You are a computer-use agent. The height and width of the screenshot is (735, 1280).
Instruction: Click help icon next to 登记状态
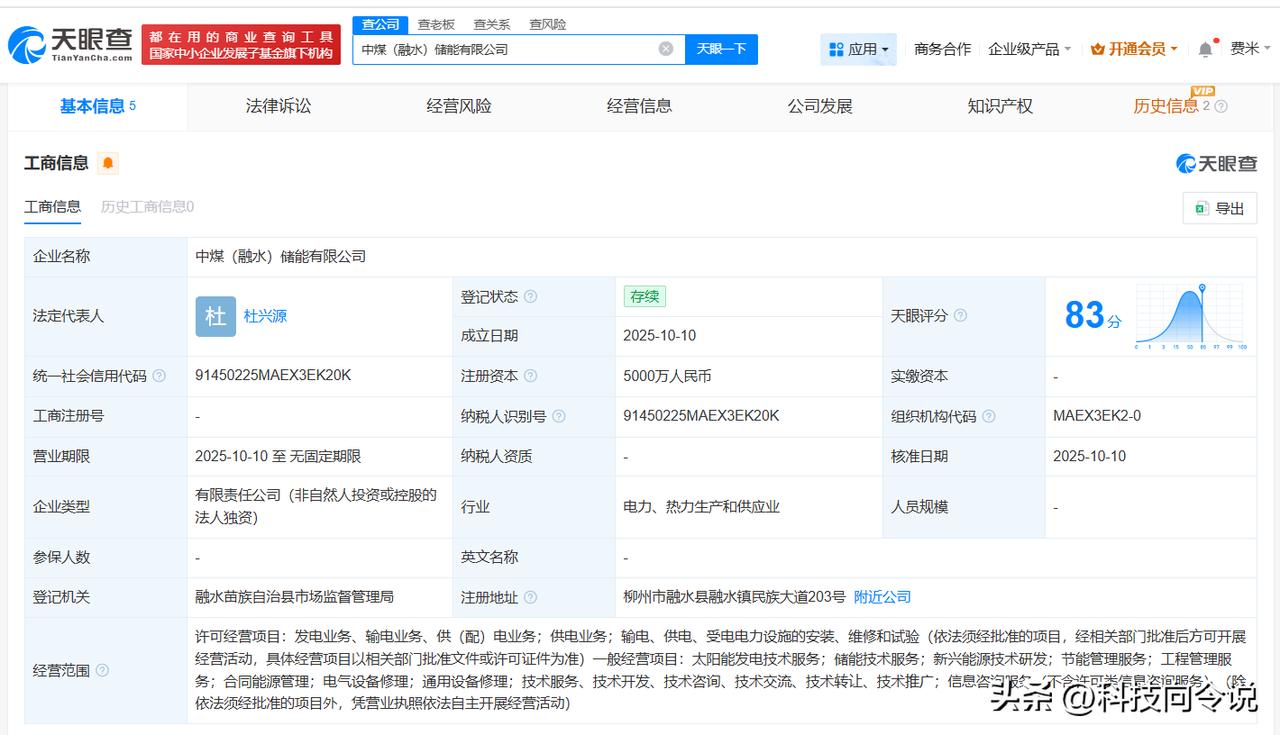531,297
